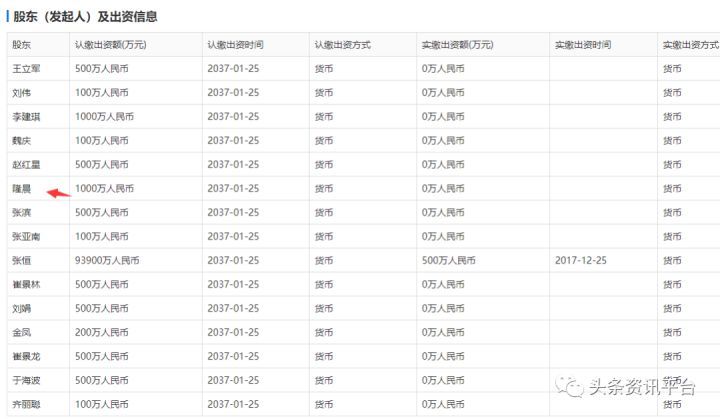Select shareholder name 魏庆
The height and width of the screenshot is (419, 720).
(x=22, y=141)
